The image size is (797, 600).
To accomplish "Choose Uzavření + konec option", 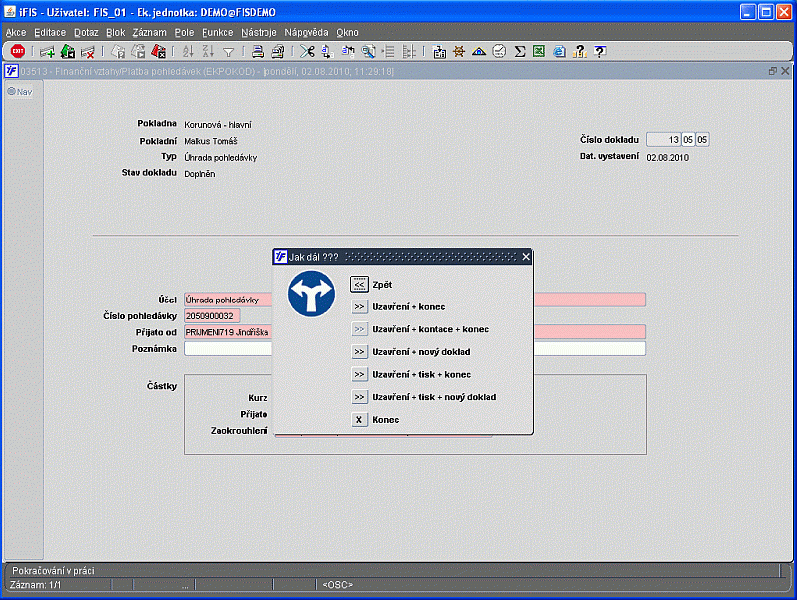I will click(x=360, y=306).
